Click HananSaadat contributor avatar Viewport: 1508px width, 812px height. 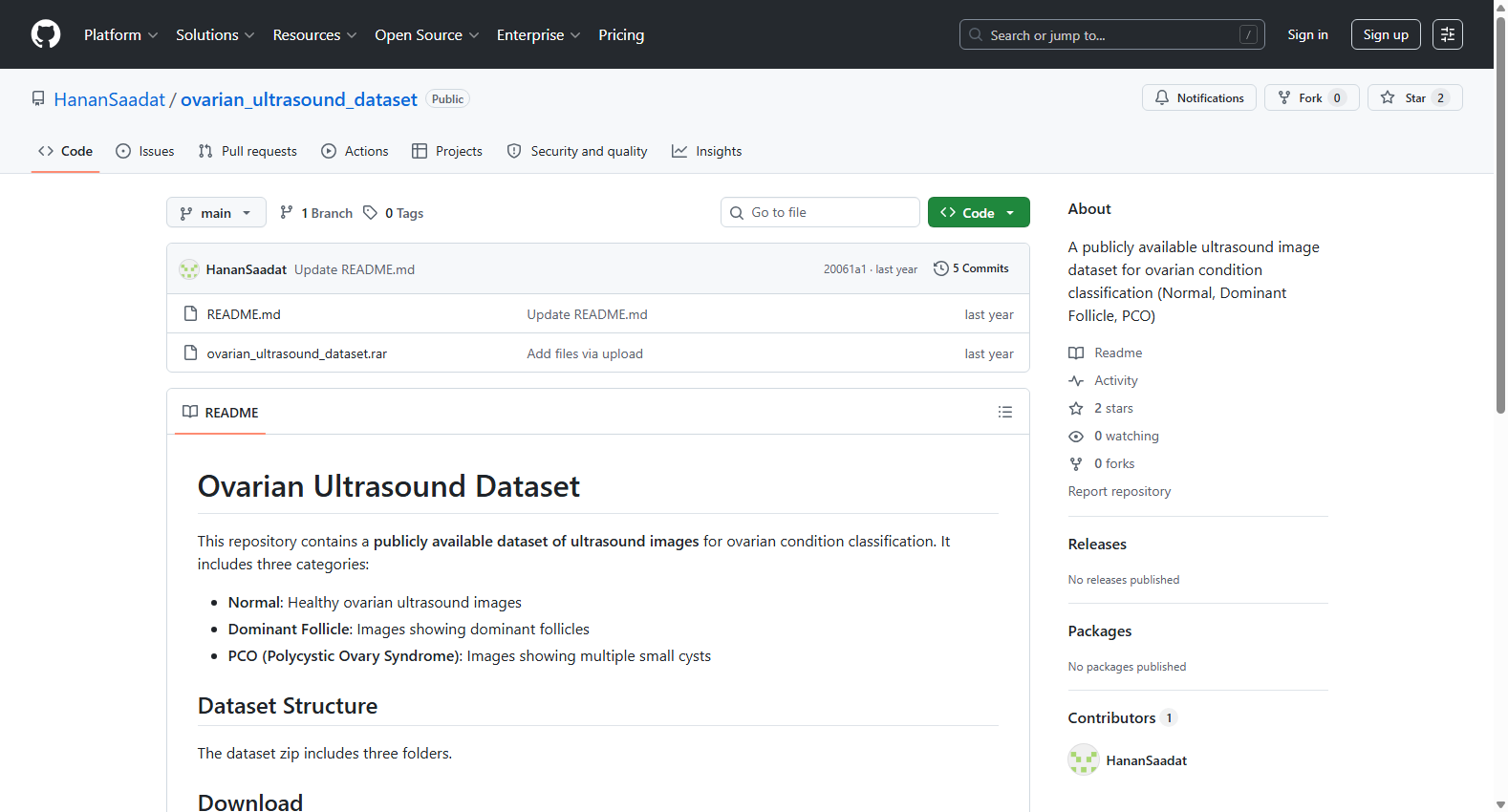point(1084,759)
